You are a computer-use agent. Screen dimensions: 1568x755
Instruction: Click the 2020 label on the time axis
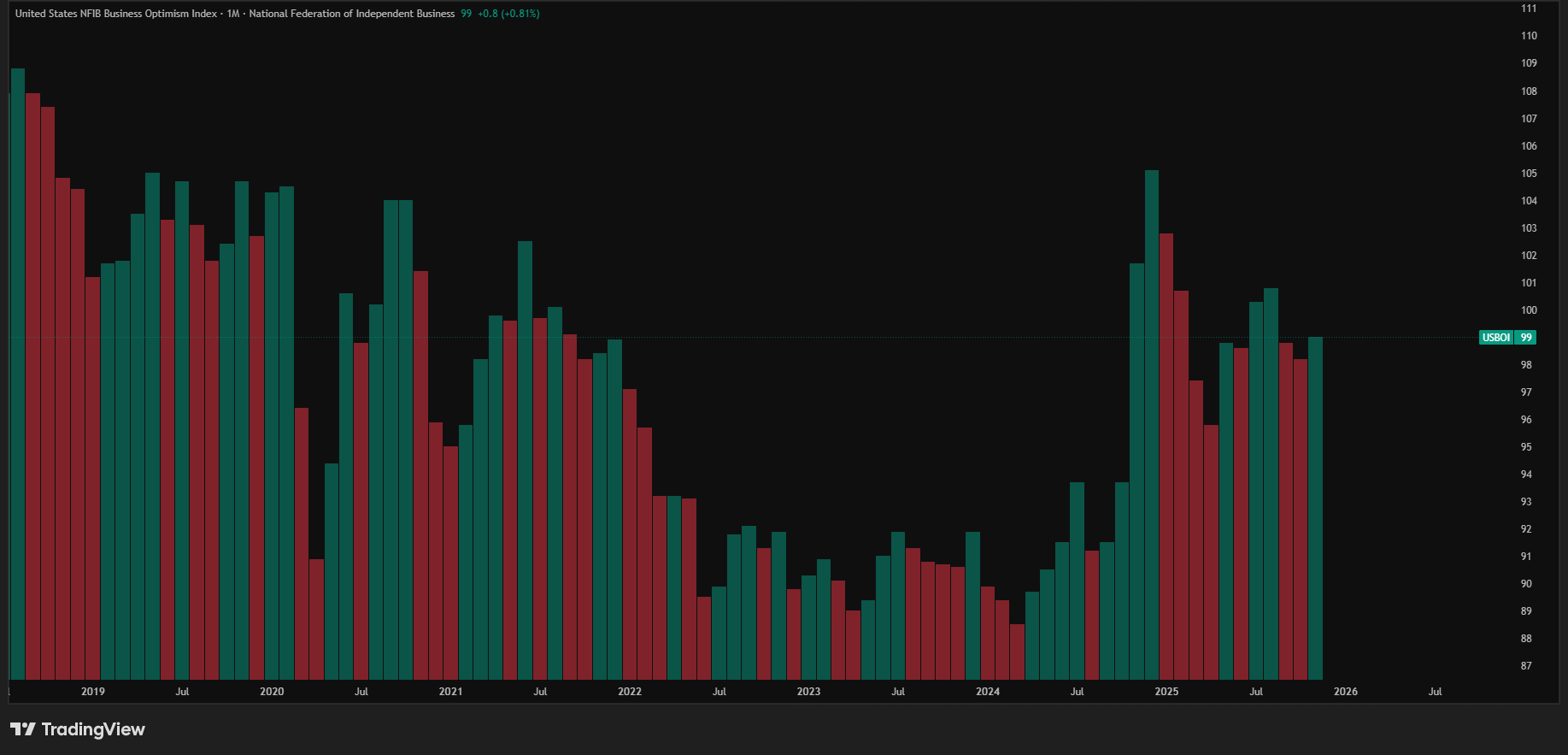(x=272, y=692)
